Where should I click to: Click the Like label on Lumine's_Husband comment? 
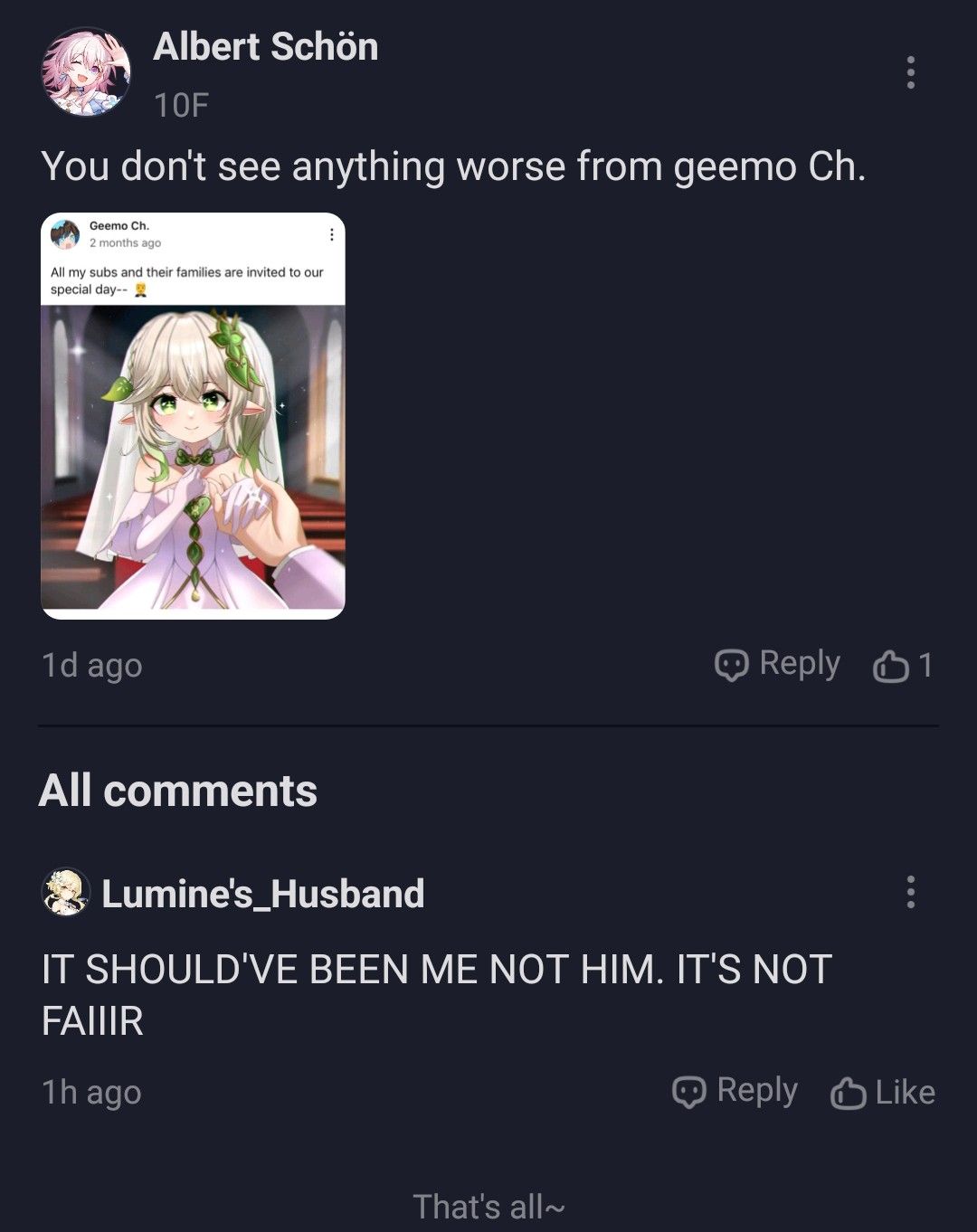click(906, 1093)
